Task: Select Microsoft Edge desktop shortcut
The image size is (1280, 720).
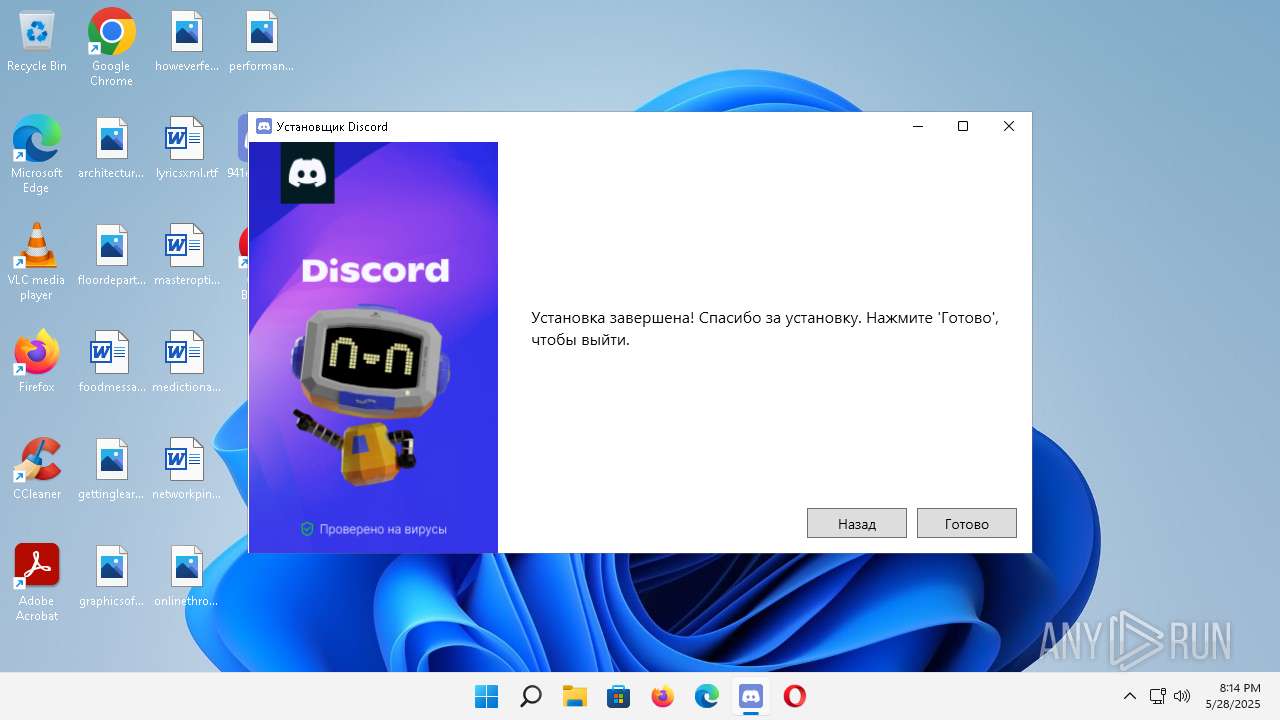Action: (x=37, y=155)
